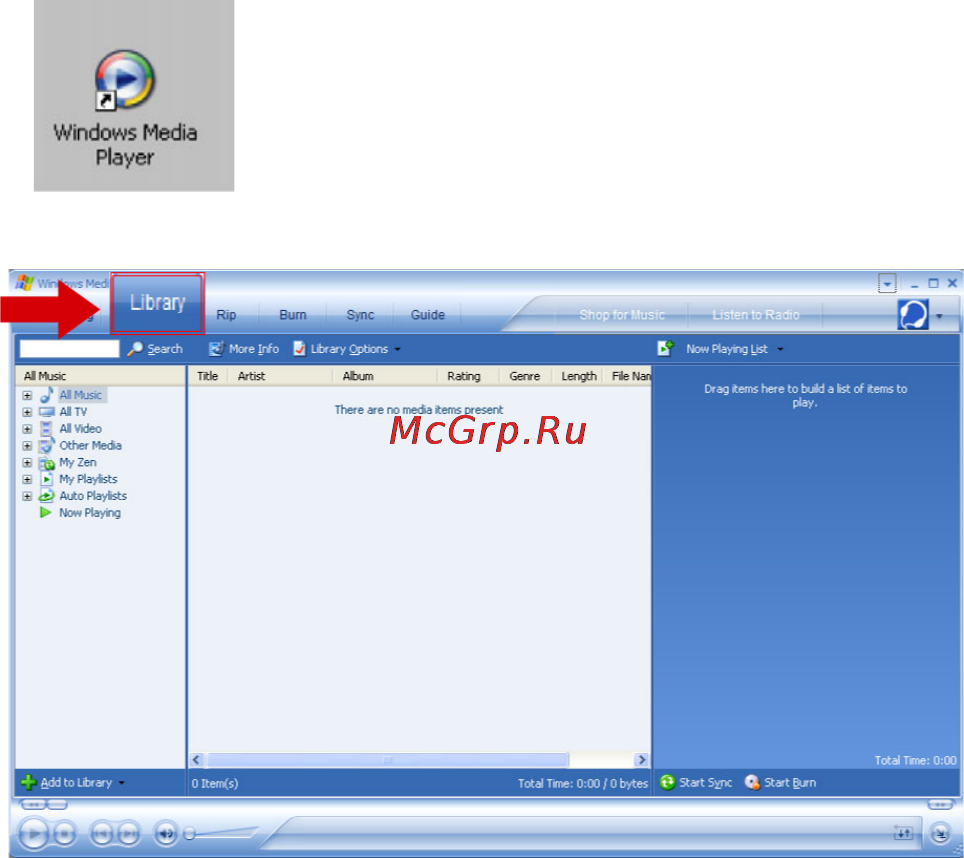
Task: Expand the Other Media tree node
Action: point(27,446)
